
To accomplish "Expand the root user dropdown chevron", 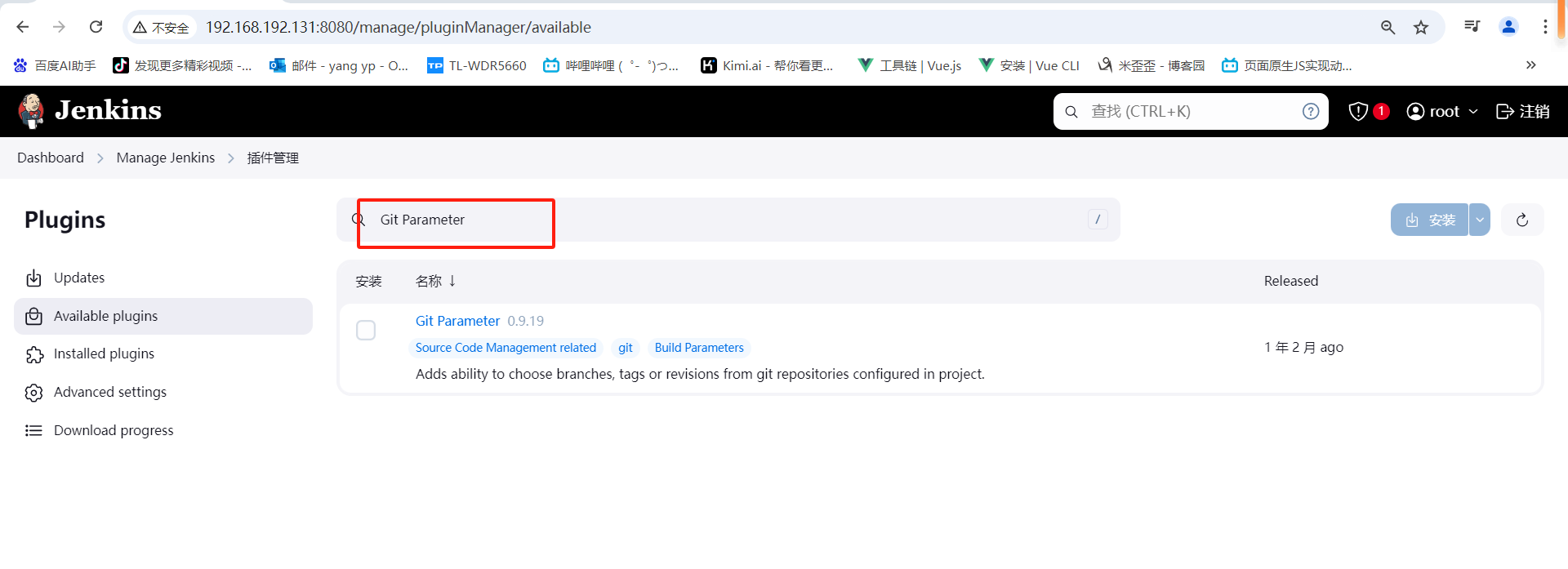I will (1473, 112).
